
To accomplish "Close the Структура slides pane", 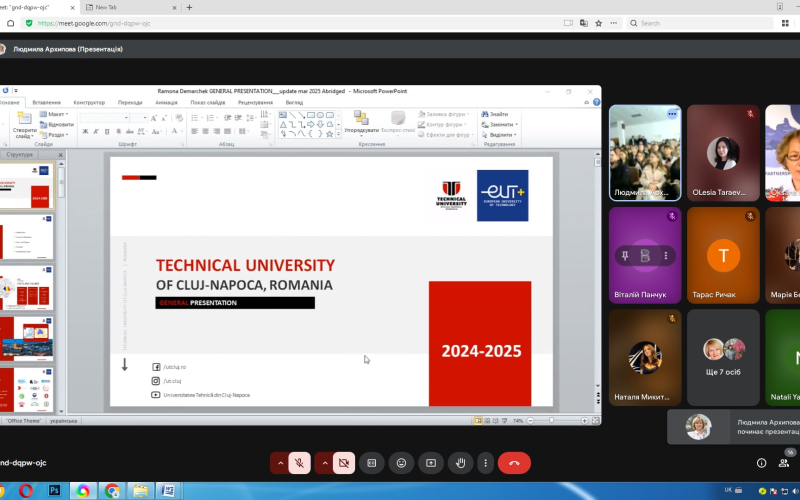I will [x=60, y=155].
